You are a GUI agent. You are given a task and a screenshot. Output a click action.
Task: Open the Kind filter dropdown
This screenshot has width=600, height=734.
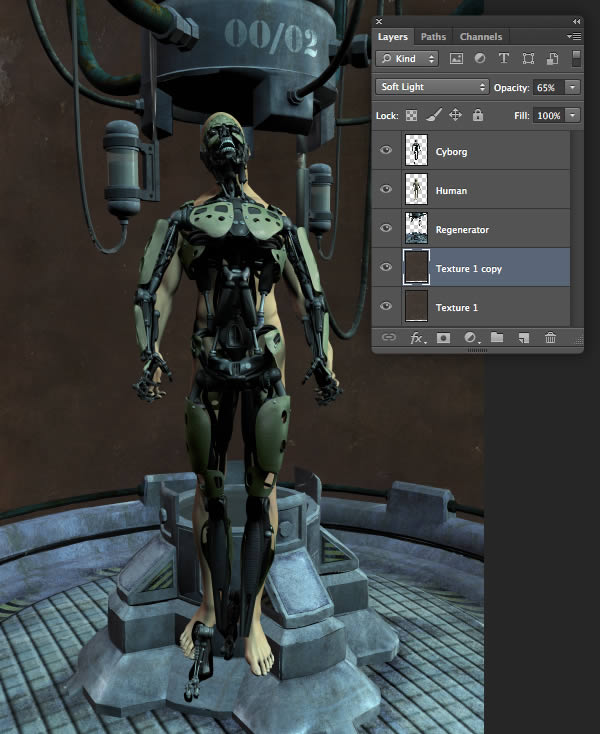407,59
